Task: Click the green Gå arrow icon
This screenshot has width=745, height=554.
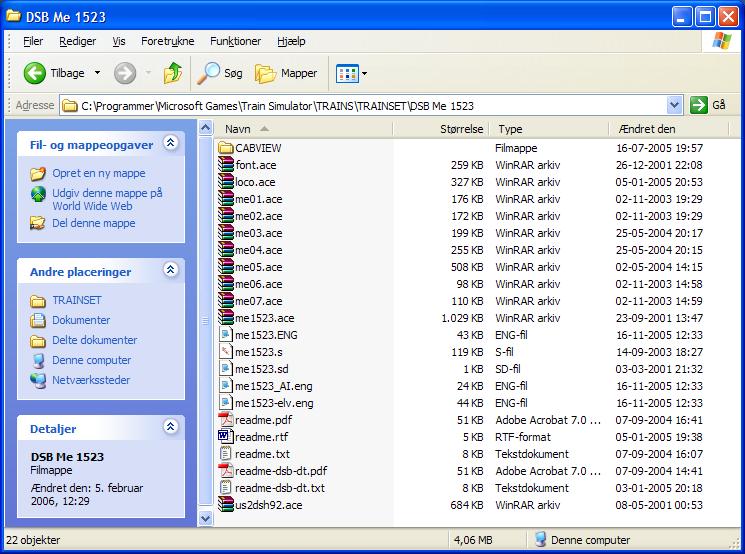Action: [x=698, y=105]
